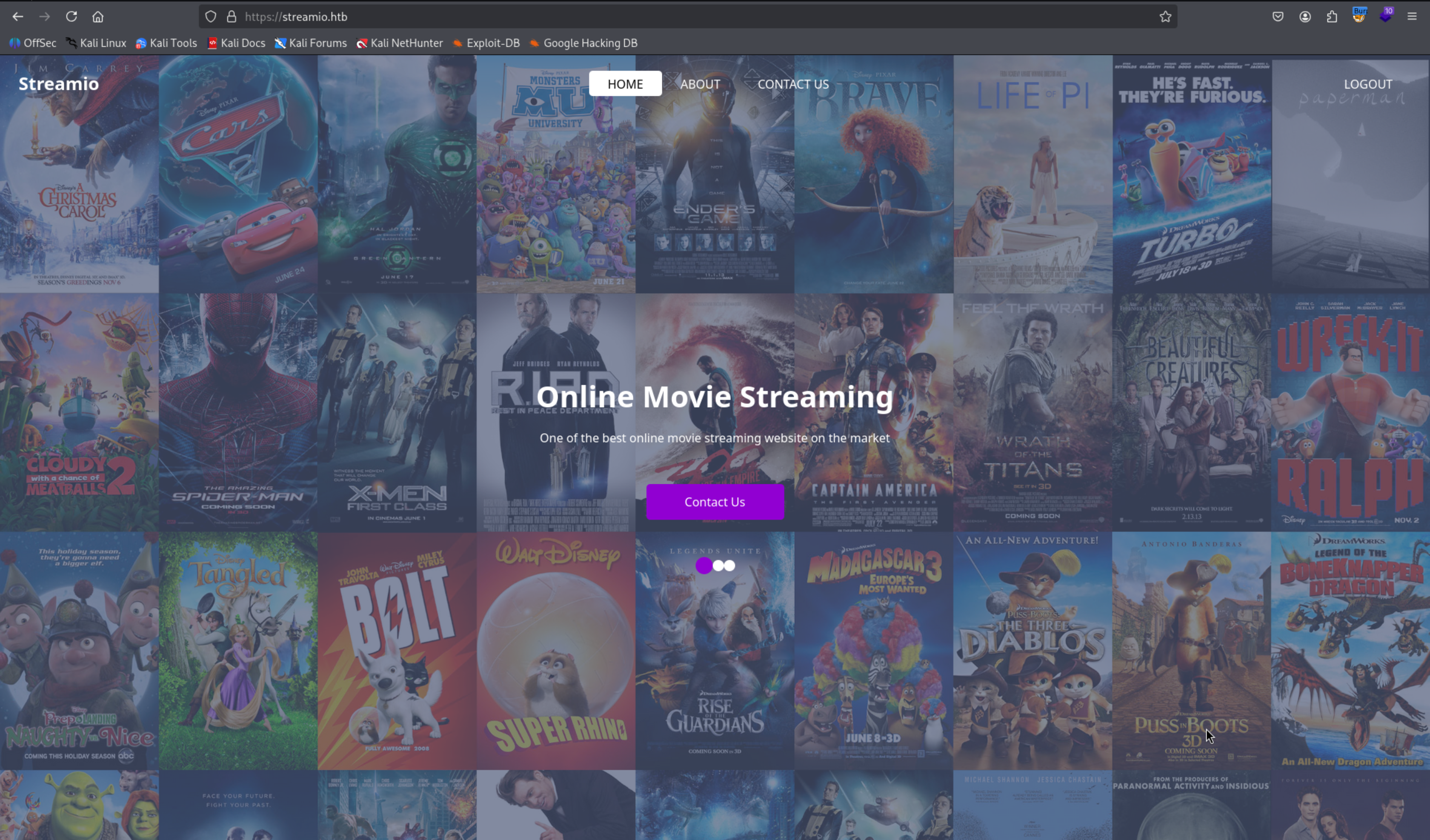The image size is (1430, 840).
Task: Open the Firefox account icon
Action: click(1304, 17)
